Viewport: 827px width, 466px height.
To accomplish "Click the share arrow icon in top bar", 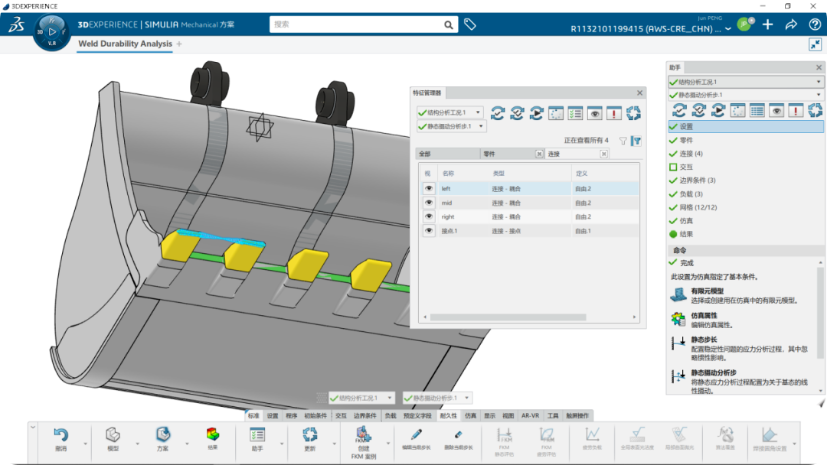I will [791, 24].
